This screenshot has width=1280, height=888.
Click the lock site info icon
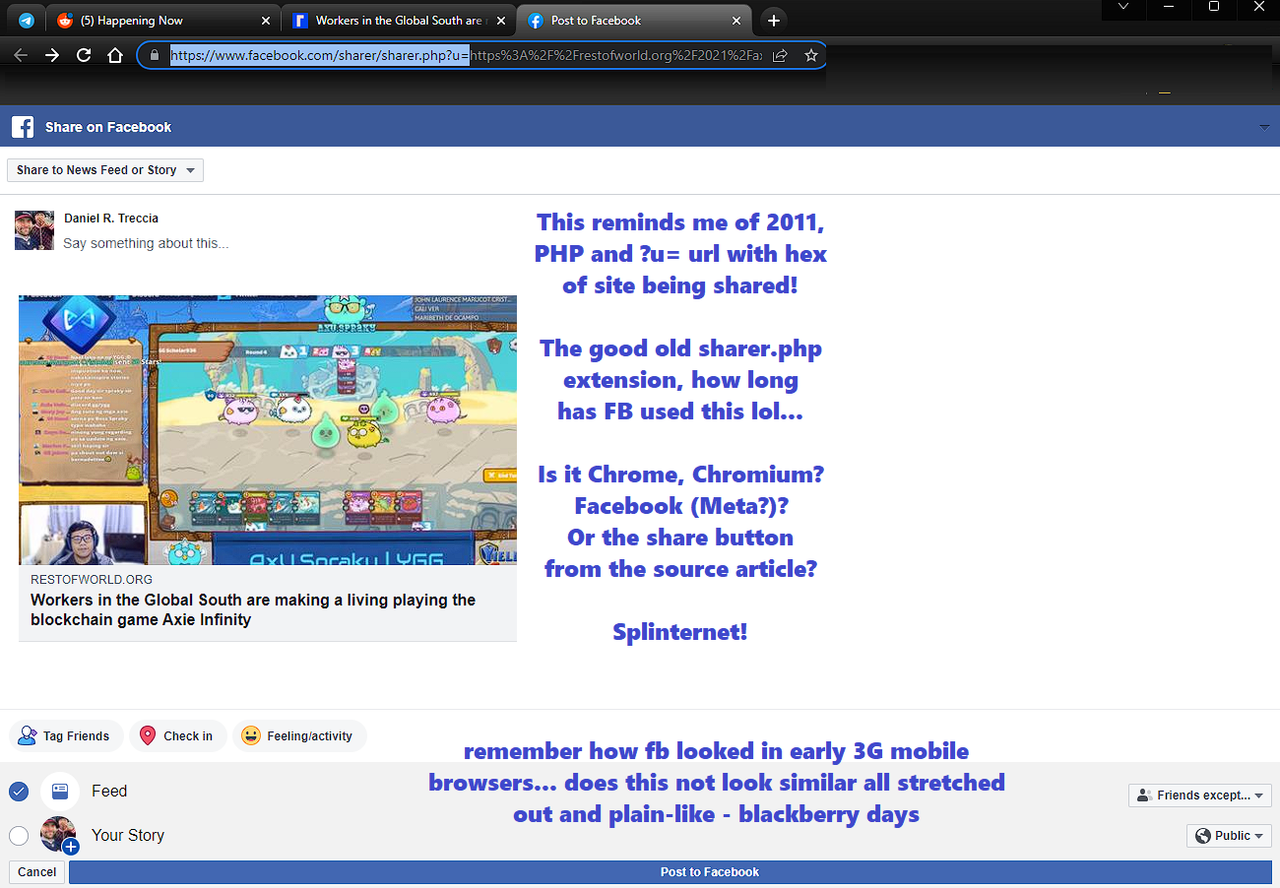[154, 56]
